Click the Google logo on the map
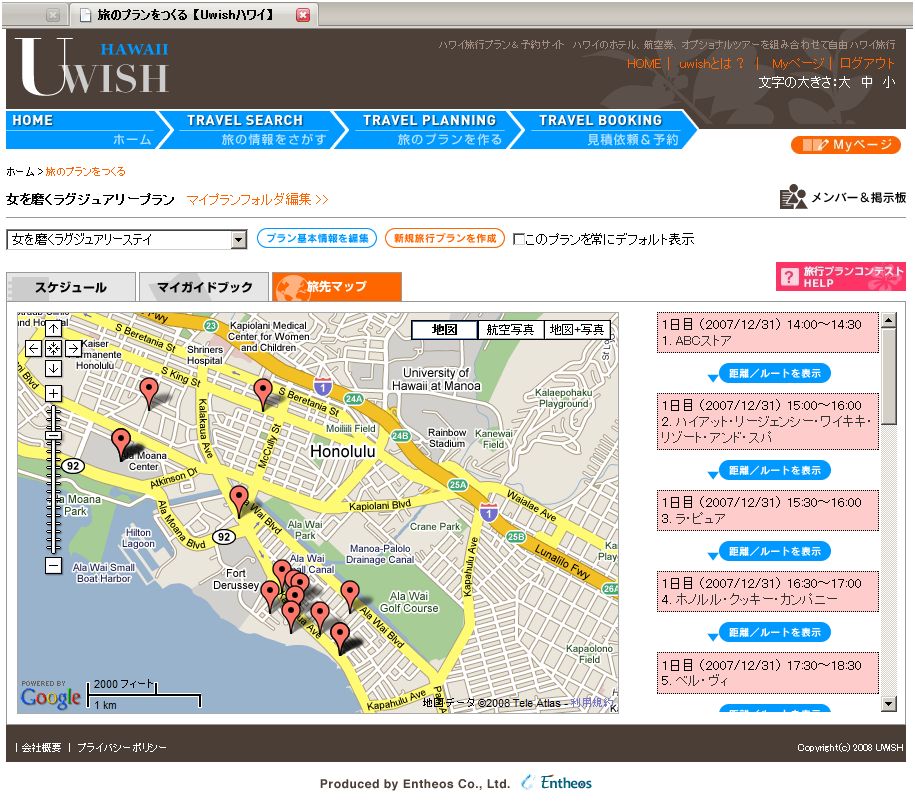The image size is (915, 802). (x=50, y=697)
